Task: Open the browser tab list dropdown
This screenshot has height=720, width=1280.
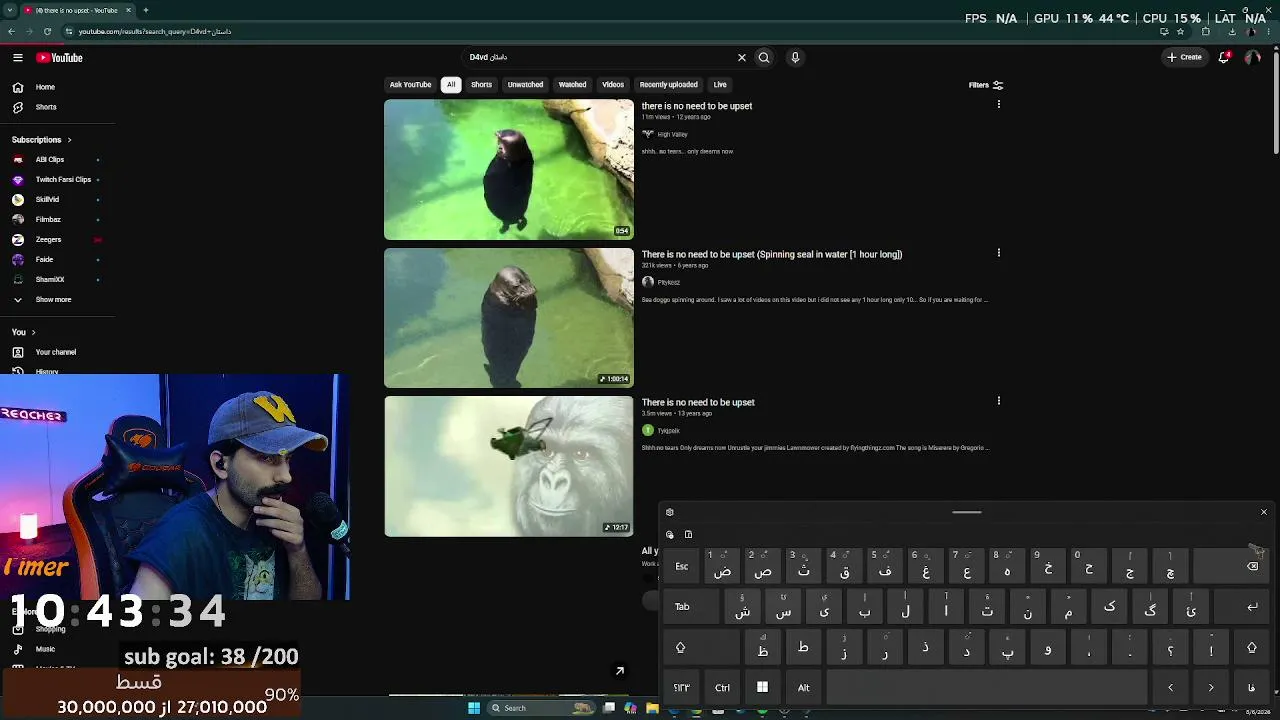Action: click(x=11, y=10)
